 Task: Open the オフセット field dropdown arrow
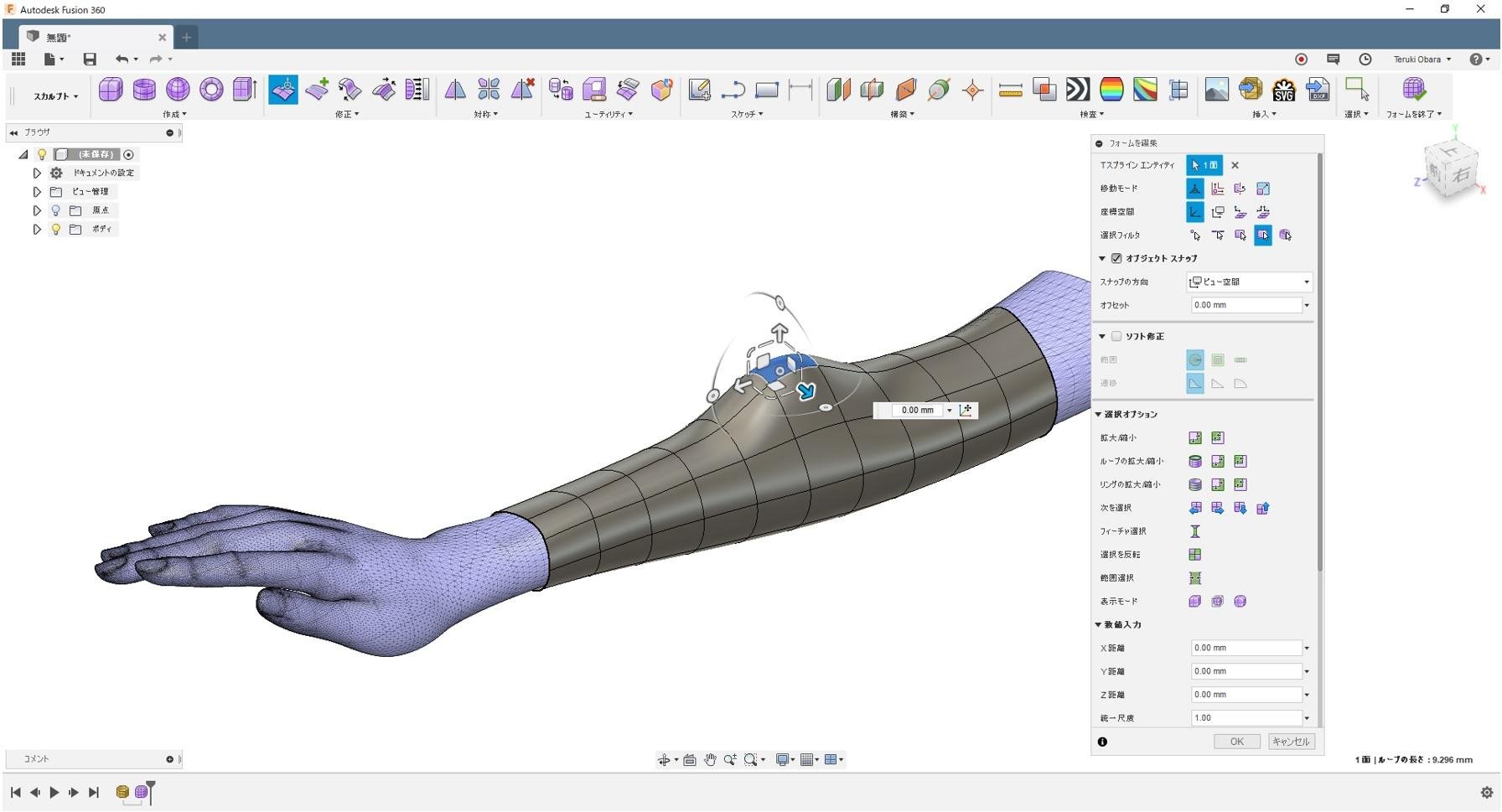[x=1307, y=305]
